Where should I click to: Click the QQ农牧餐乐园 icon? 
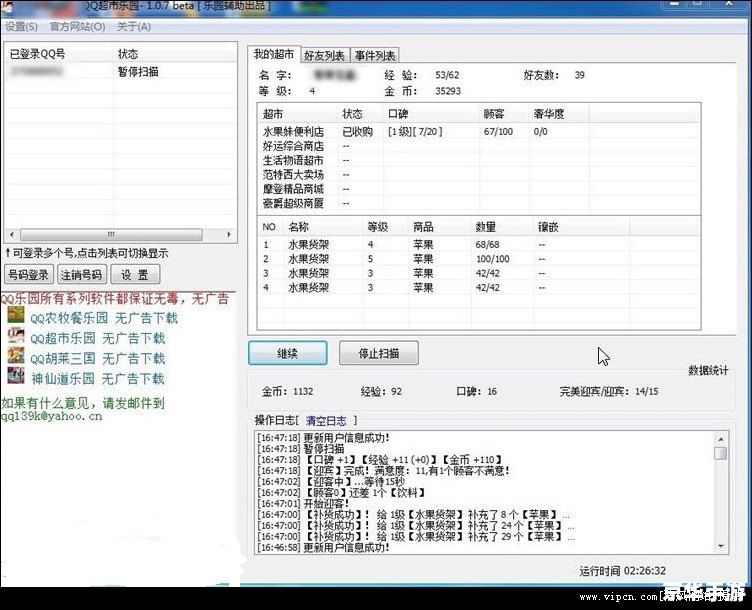(16, 315)
